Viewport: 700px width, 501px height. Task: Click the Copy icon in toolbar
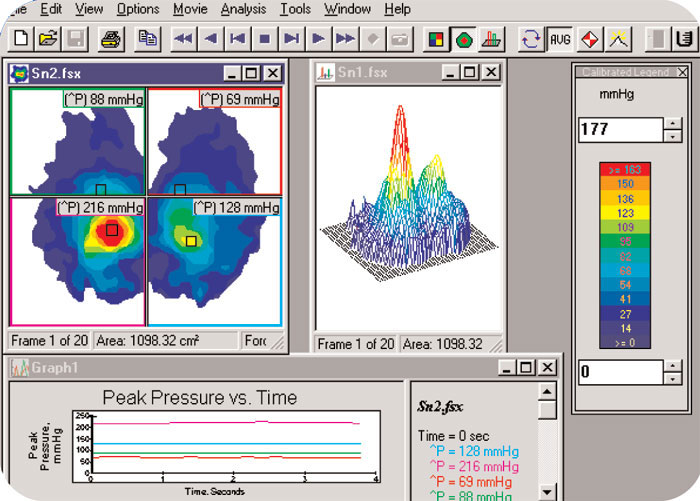[147, 39]
